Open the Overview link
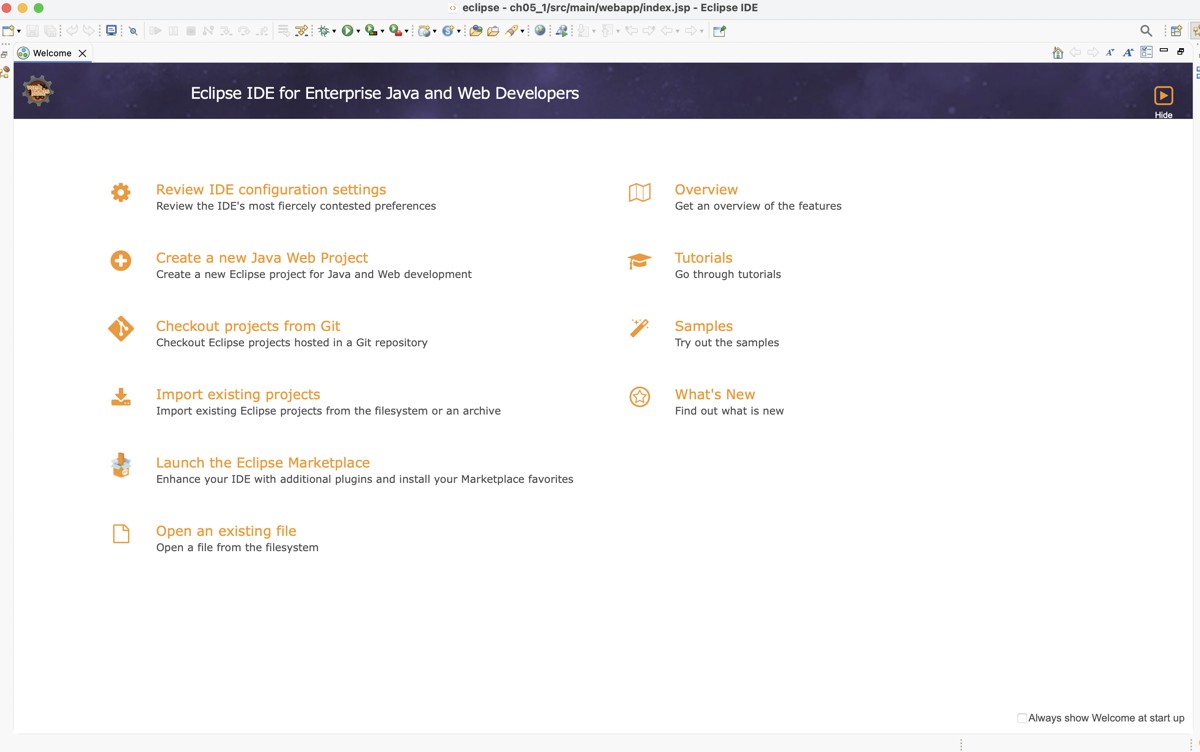The width and height of the screenshot is (1200, 752). pyautogui.click(x=706, y=189)
